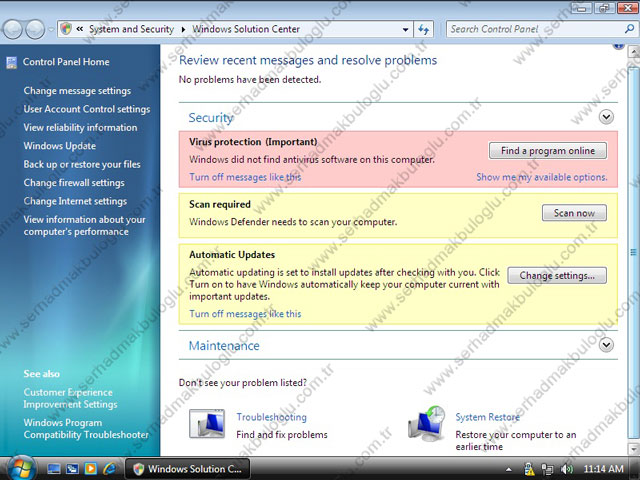Collapse the Security section chevron
Viewport: 640px width, 480px height.
pyautogui.click(x=606, y=117)
